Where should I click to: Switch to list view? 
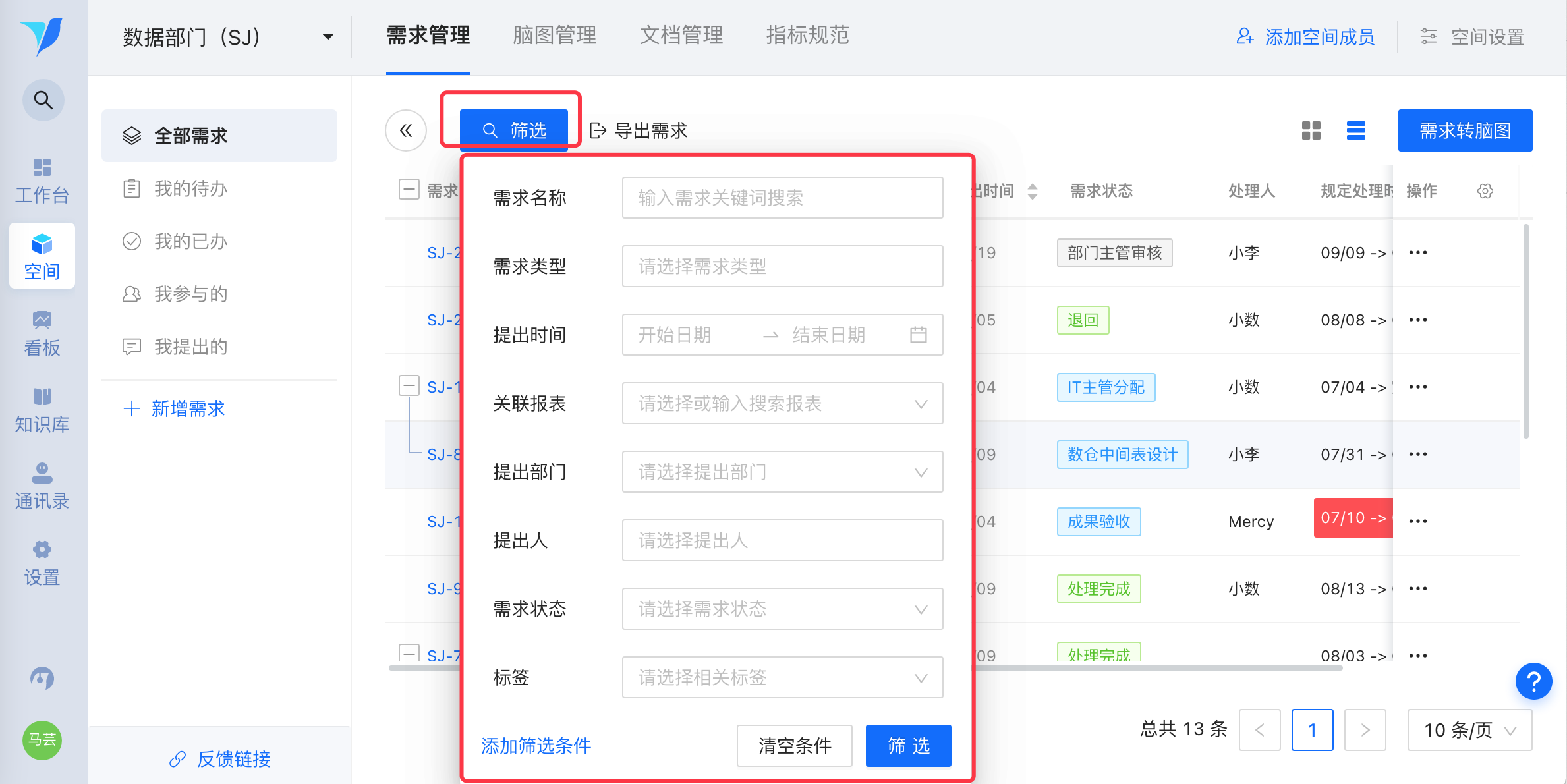(1355, 130)
